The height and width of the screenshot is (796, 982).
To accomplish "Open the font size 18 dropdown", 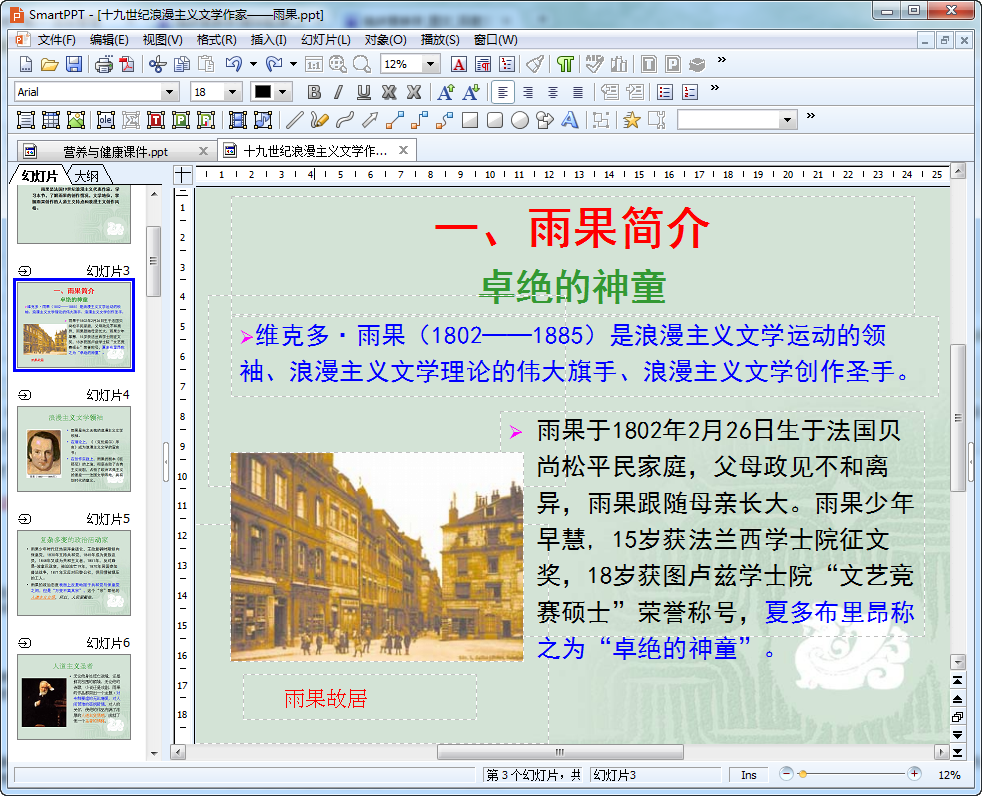I will pyautogui.click(x=232, y=93).
